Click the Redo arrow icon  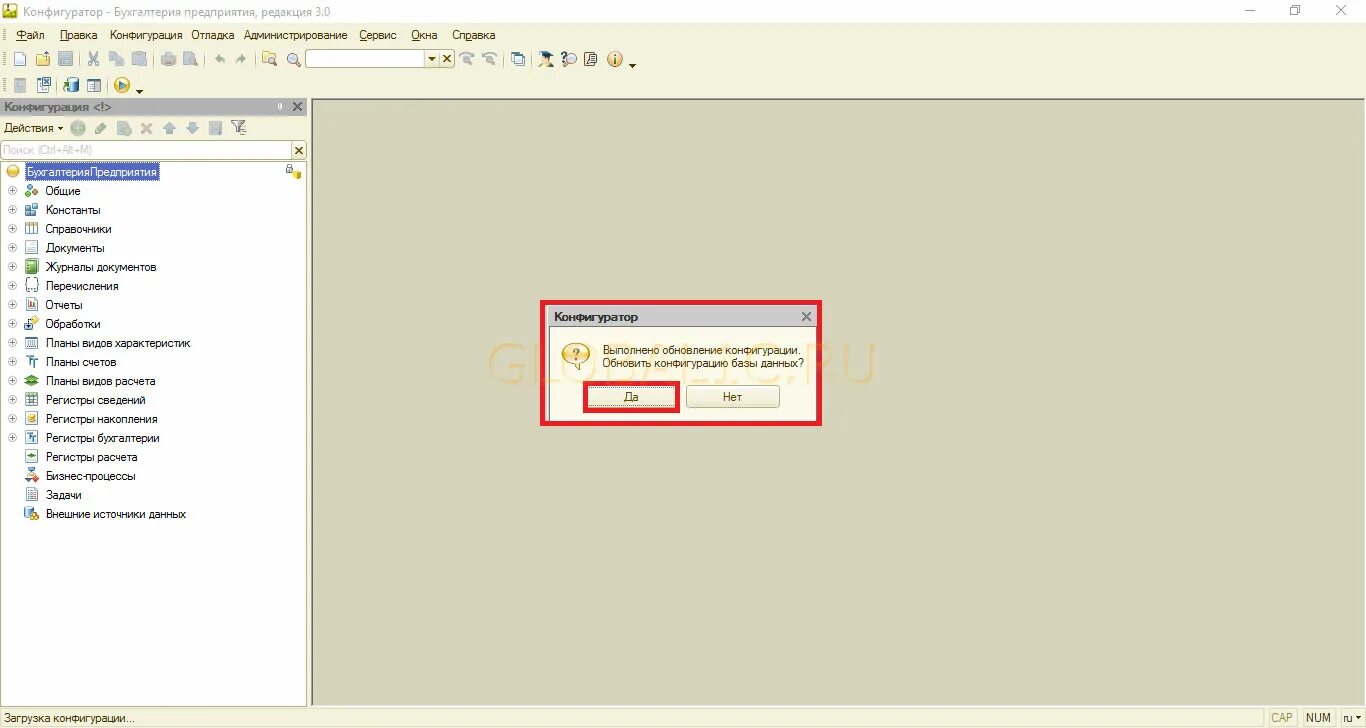coord(241,59)
